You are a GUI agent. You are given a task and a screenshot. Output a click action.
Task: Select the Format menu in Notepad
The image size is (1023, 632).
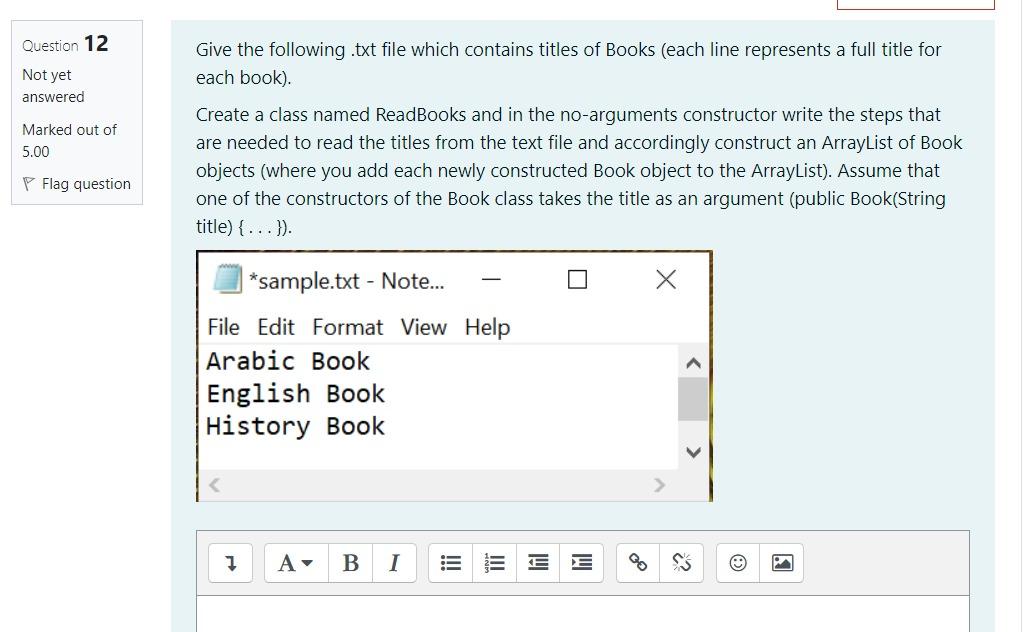coord(348,327)
